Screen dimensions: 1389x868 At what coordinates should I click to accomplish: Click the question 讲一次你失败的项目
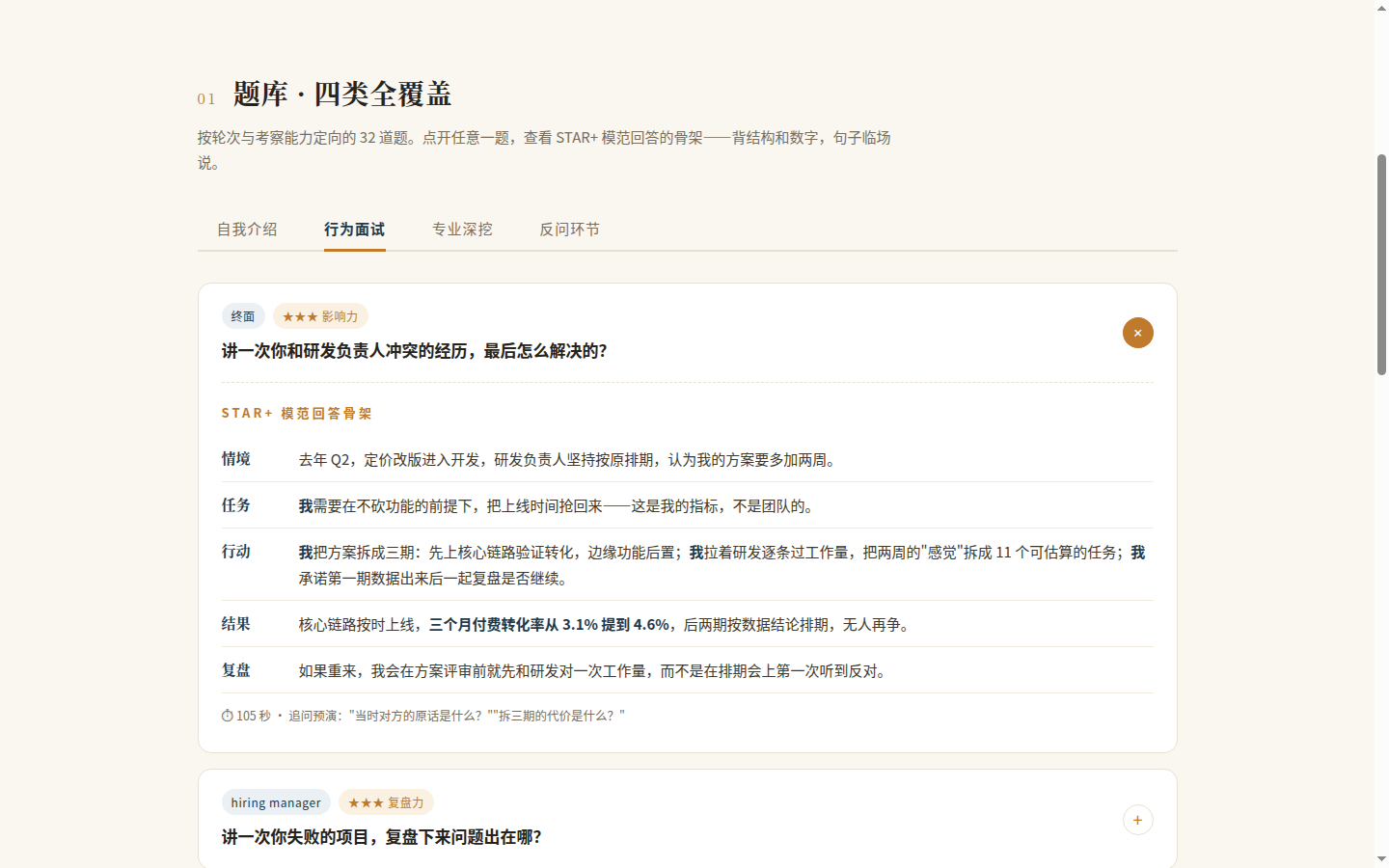click(x=382, y=837)
